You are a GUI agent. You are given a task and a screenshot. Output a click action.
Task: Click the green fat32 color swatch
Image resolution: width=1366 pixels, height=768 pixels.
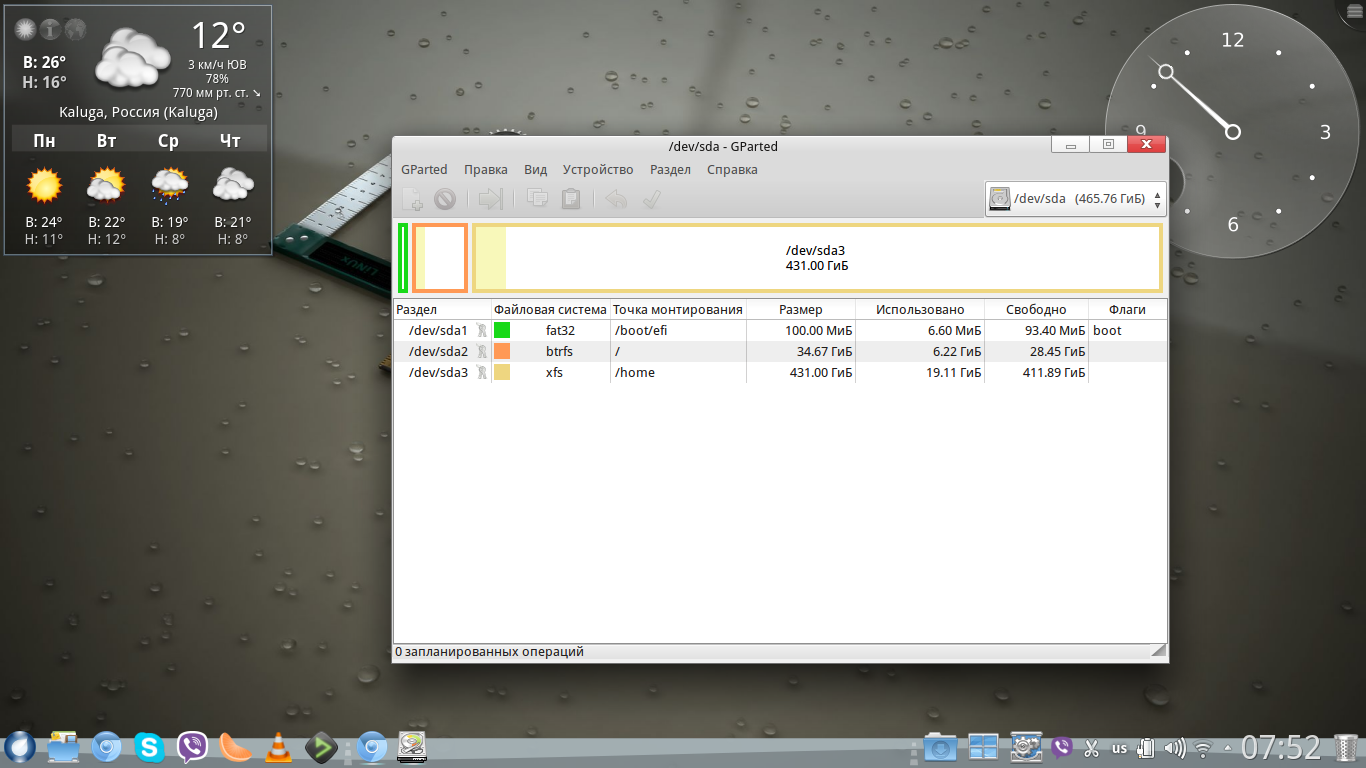point(502,330)
